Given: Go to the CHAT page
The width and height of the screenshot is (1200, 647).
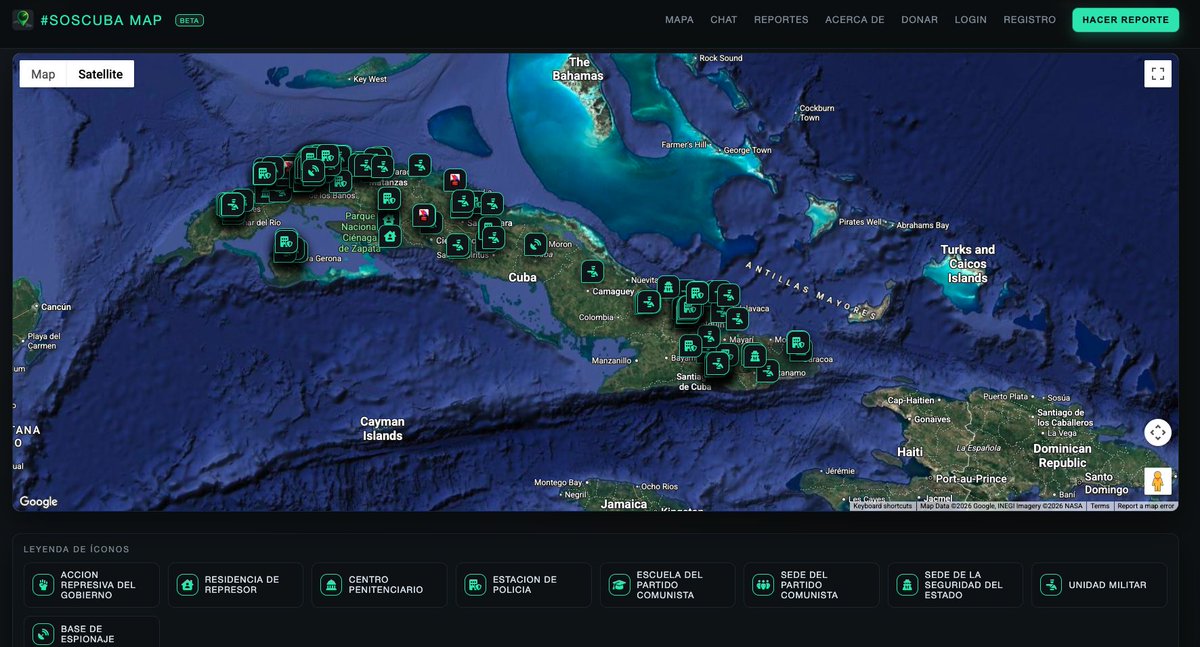Looking at the screenshot, I should 724,20.
